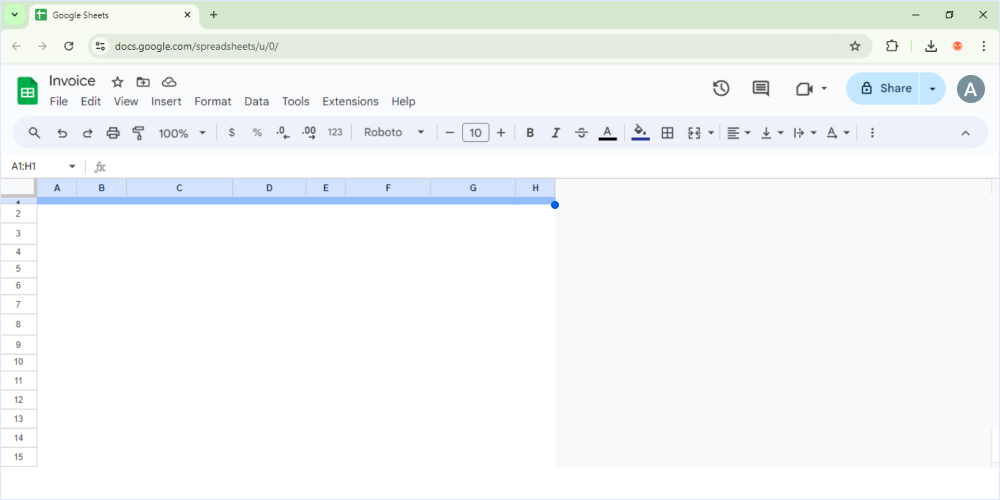Click the increase font size plus button
Viewport: 1000px width, 500px height.
501,133
